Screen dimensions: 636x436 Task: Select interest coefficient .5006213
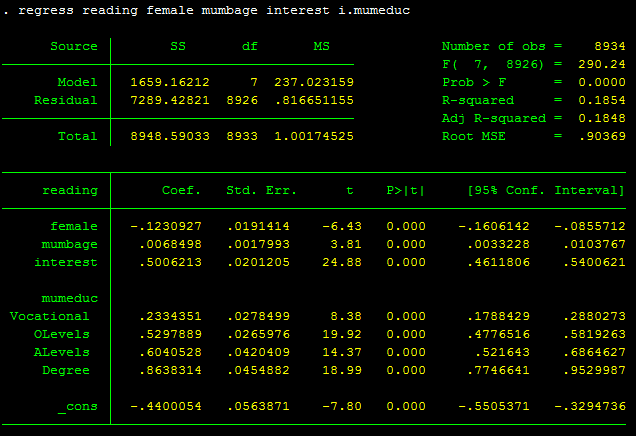click(x=170, y=262)
